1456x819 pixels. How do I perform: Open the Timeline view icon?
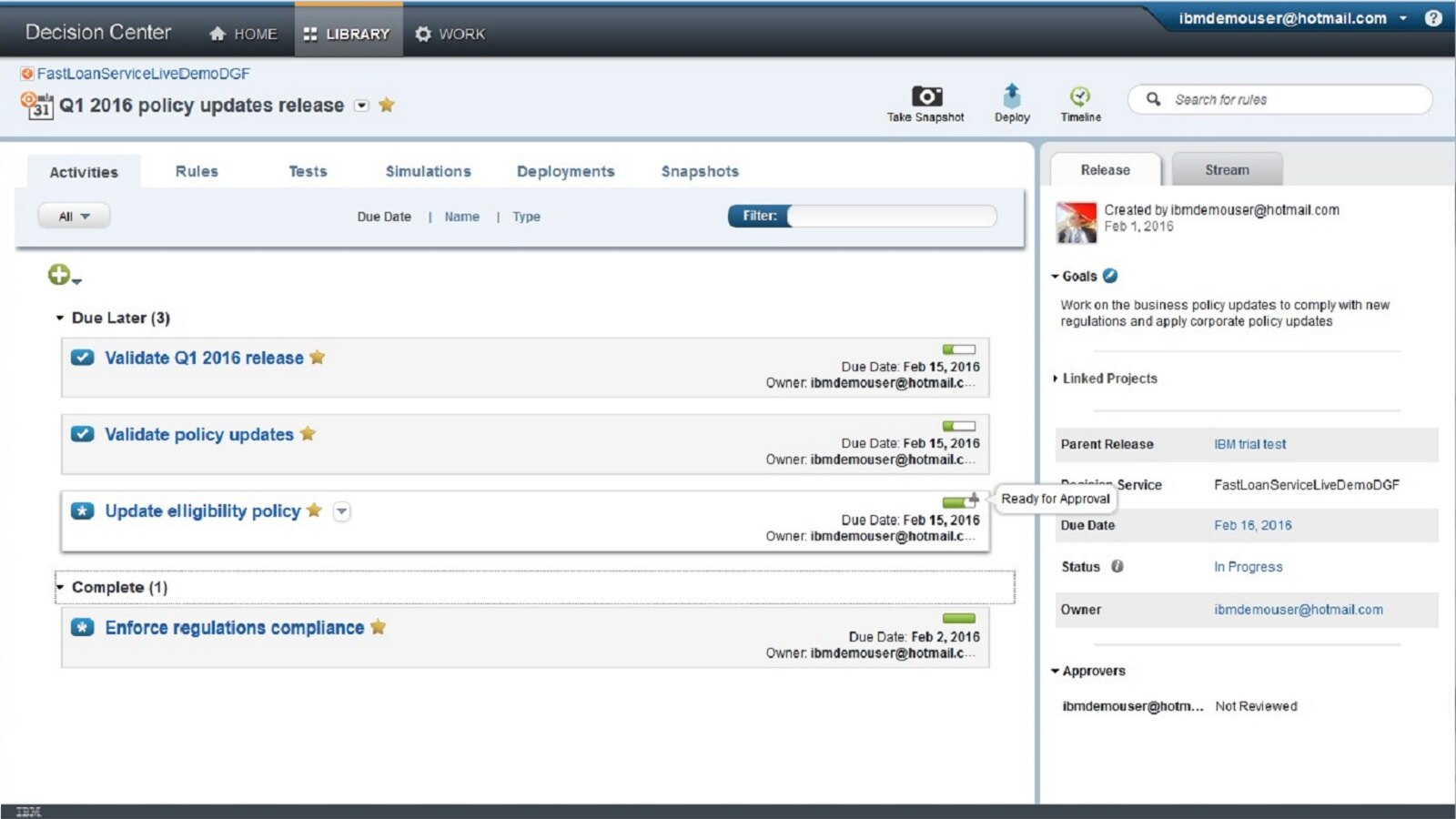pos(1080,96)
